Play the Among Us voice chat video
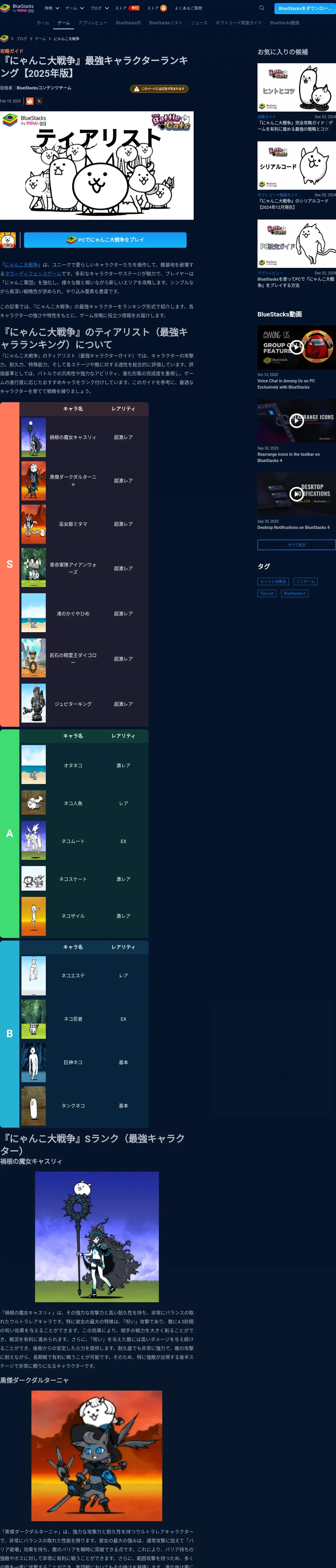This screenshot has height=1568, width=336. pos(296,348)
